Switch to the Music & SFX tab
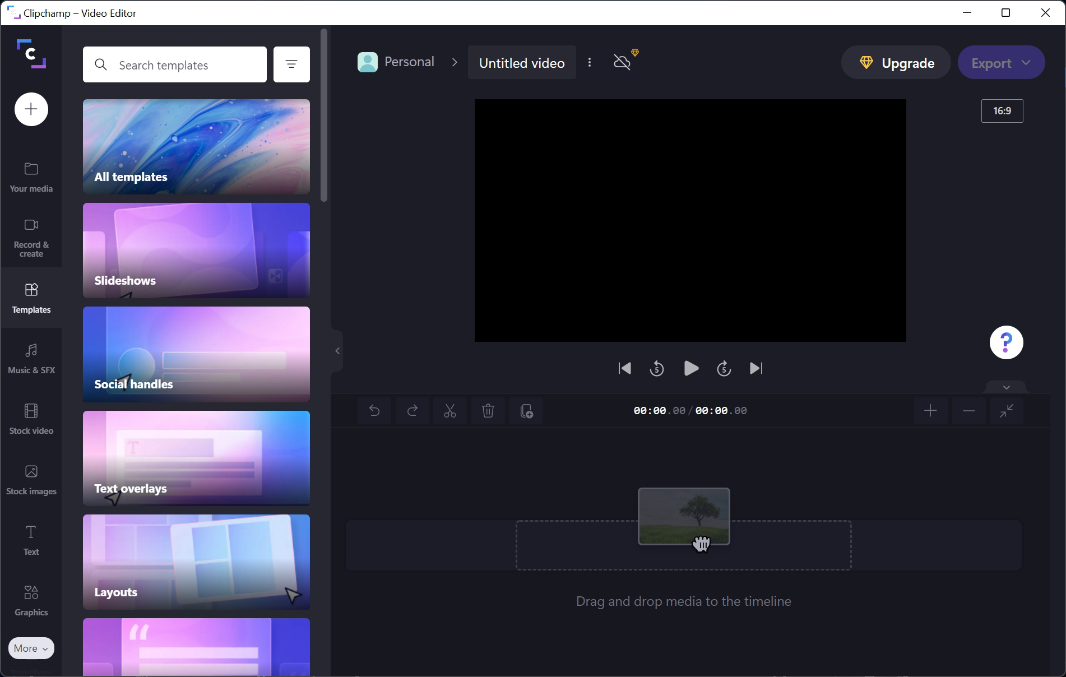The width and height of the screenshot is (1066, 677). coord(31,358)
